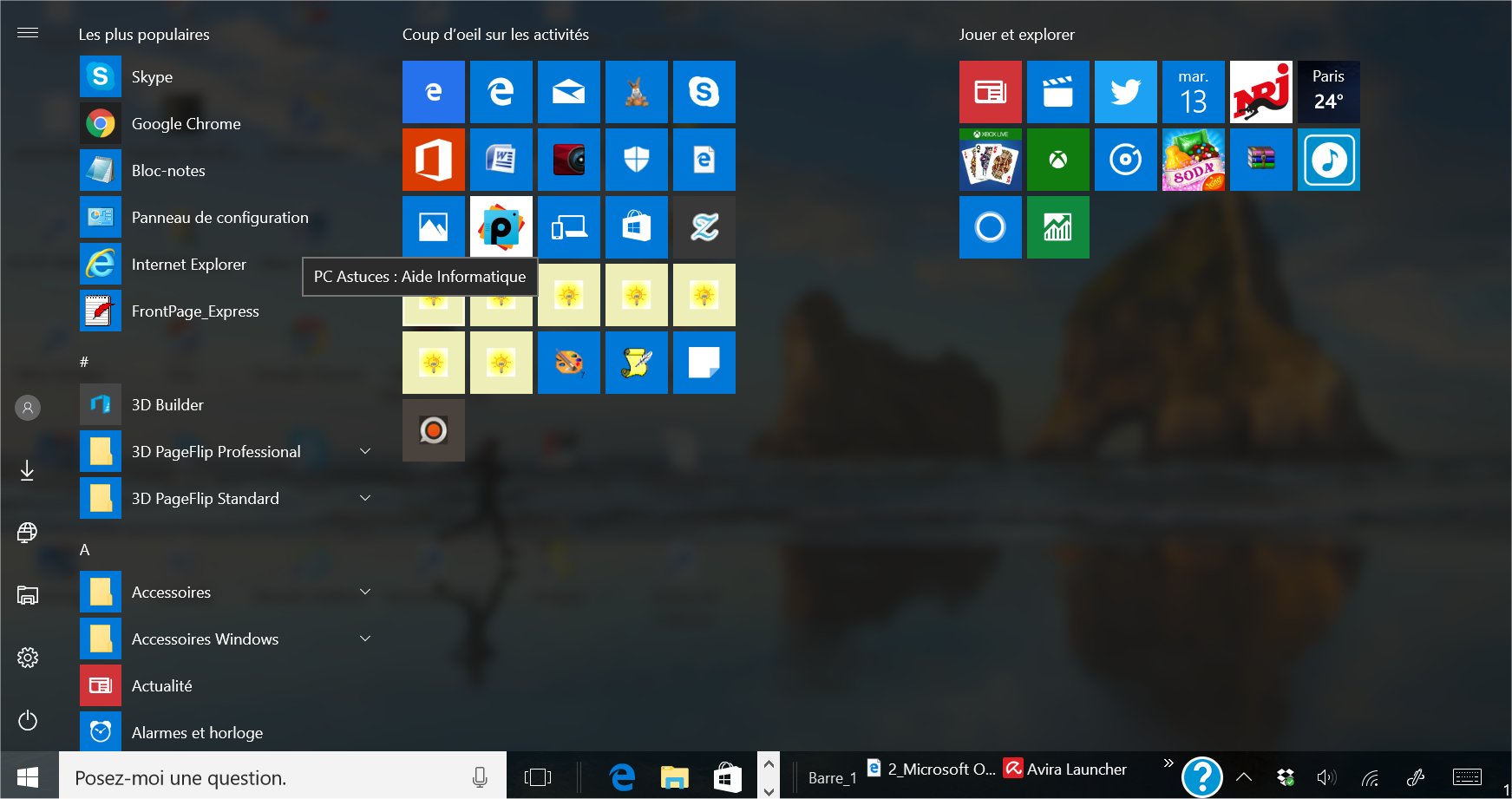Open the Microsoft Edge tile in Start
Viewport: 1512px width, 799px height.
pyautogui.click(x=501, y=92)
